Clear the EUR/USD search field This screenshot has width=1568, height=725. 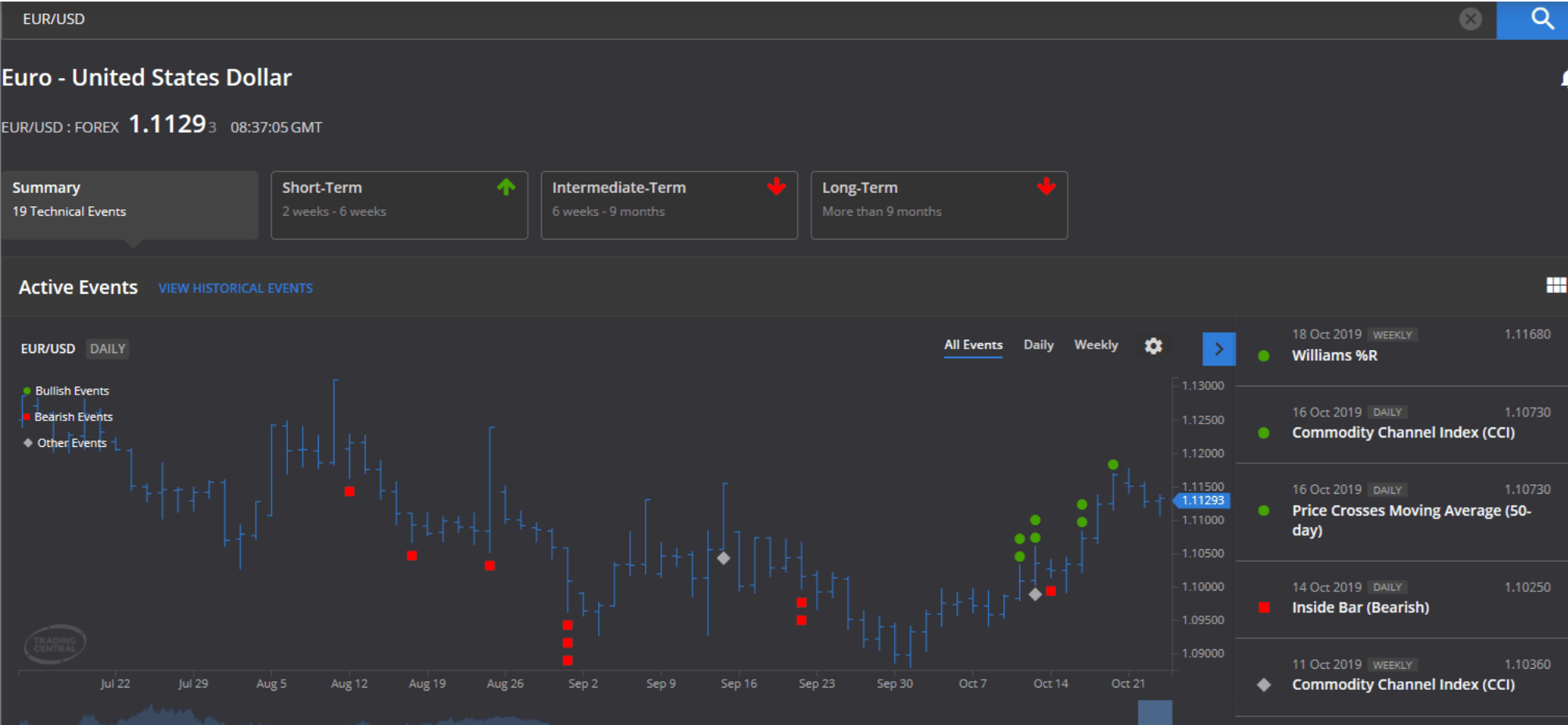click(1470, 19)
